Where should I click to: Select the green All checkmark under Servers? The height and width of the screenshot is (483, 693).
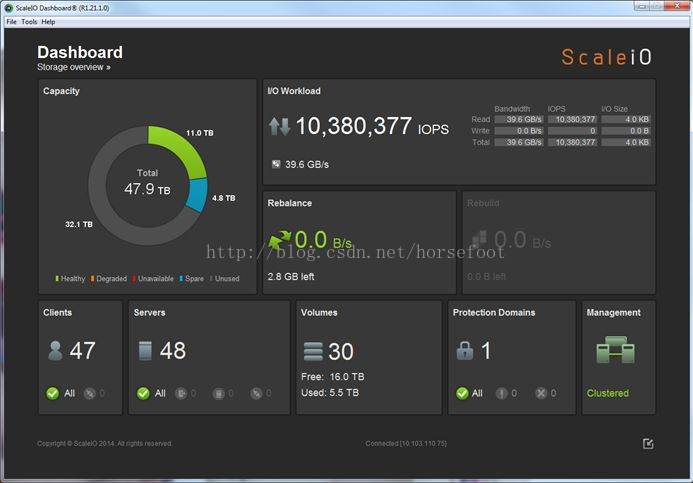143,393
